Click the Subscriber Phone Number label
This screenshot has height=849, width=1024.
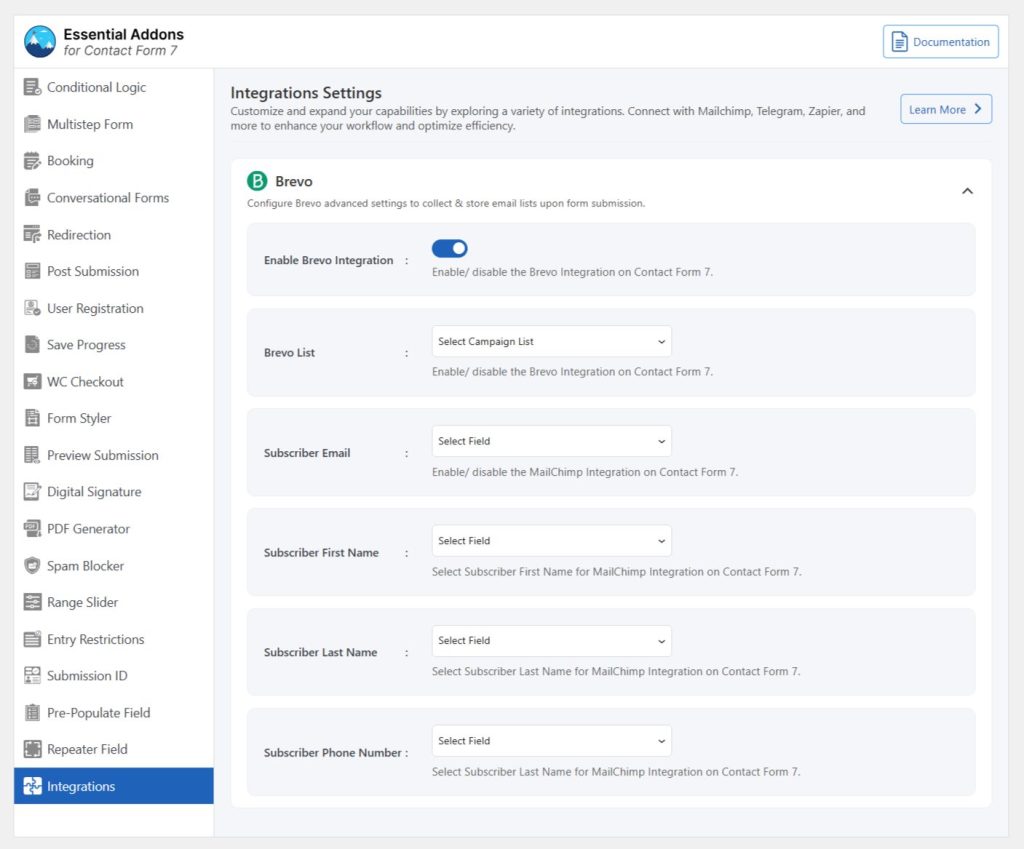(x=332, y=752)
